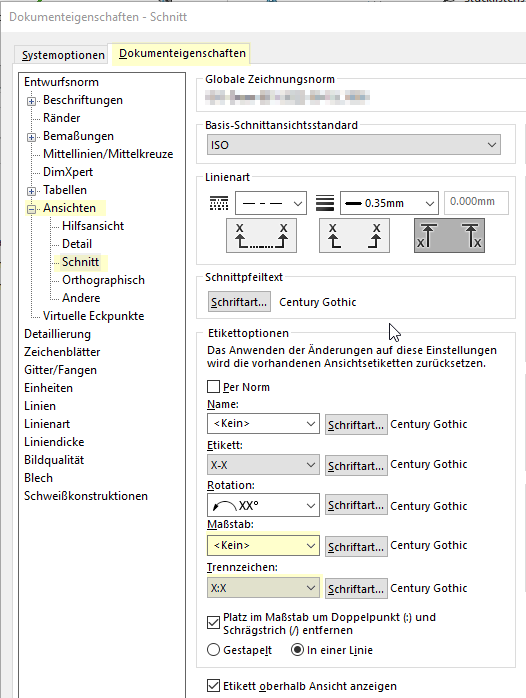Click Schriftart button next to Trennzeichen
The width and height of the screenshot is (526, 698).
coord(356,588)
